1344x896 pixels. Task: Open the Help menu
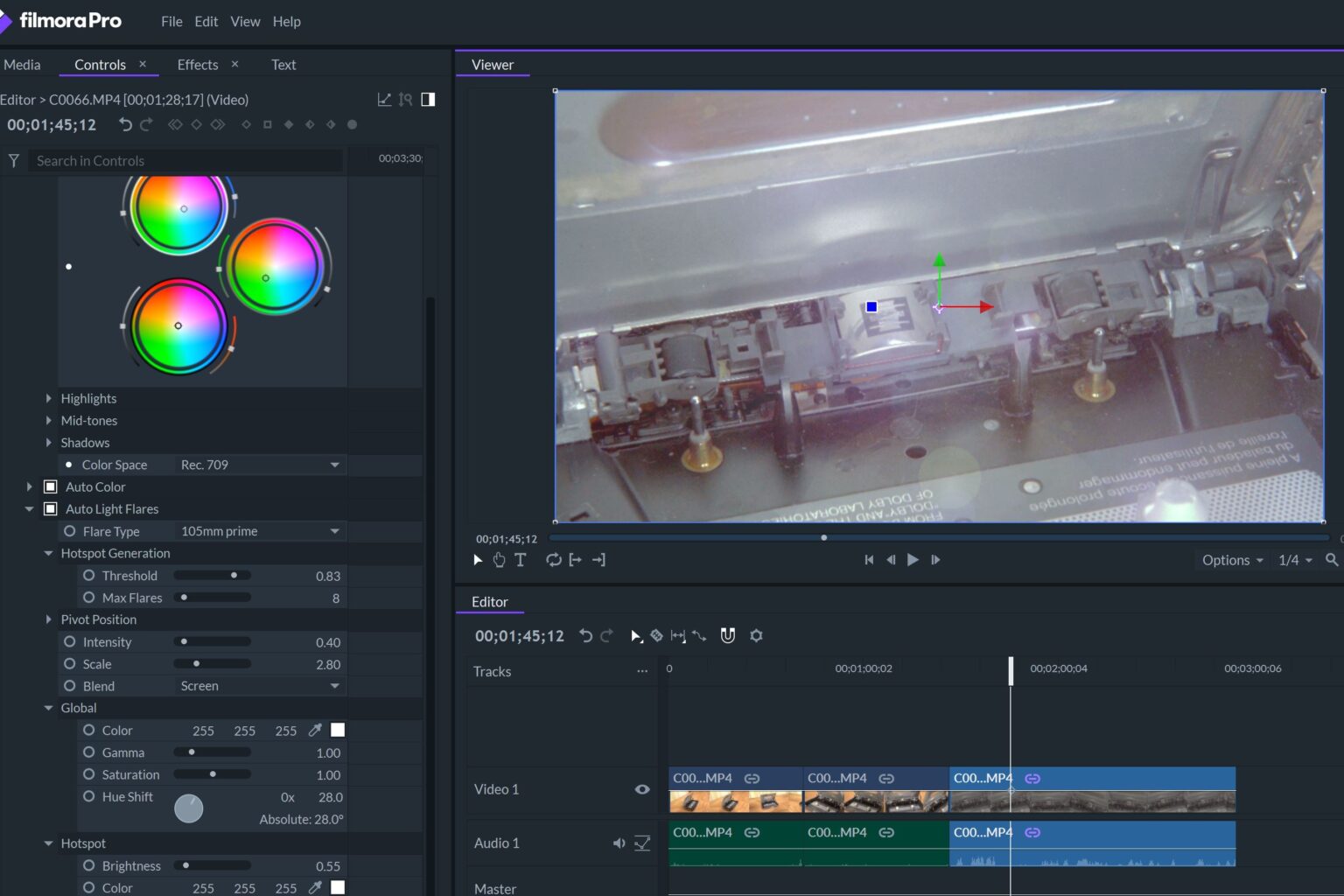click(286, 22)
